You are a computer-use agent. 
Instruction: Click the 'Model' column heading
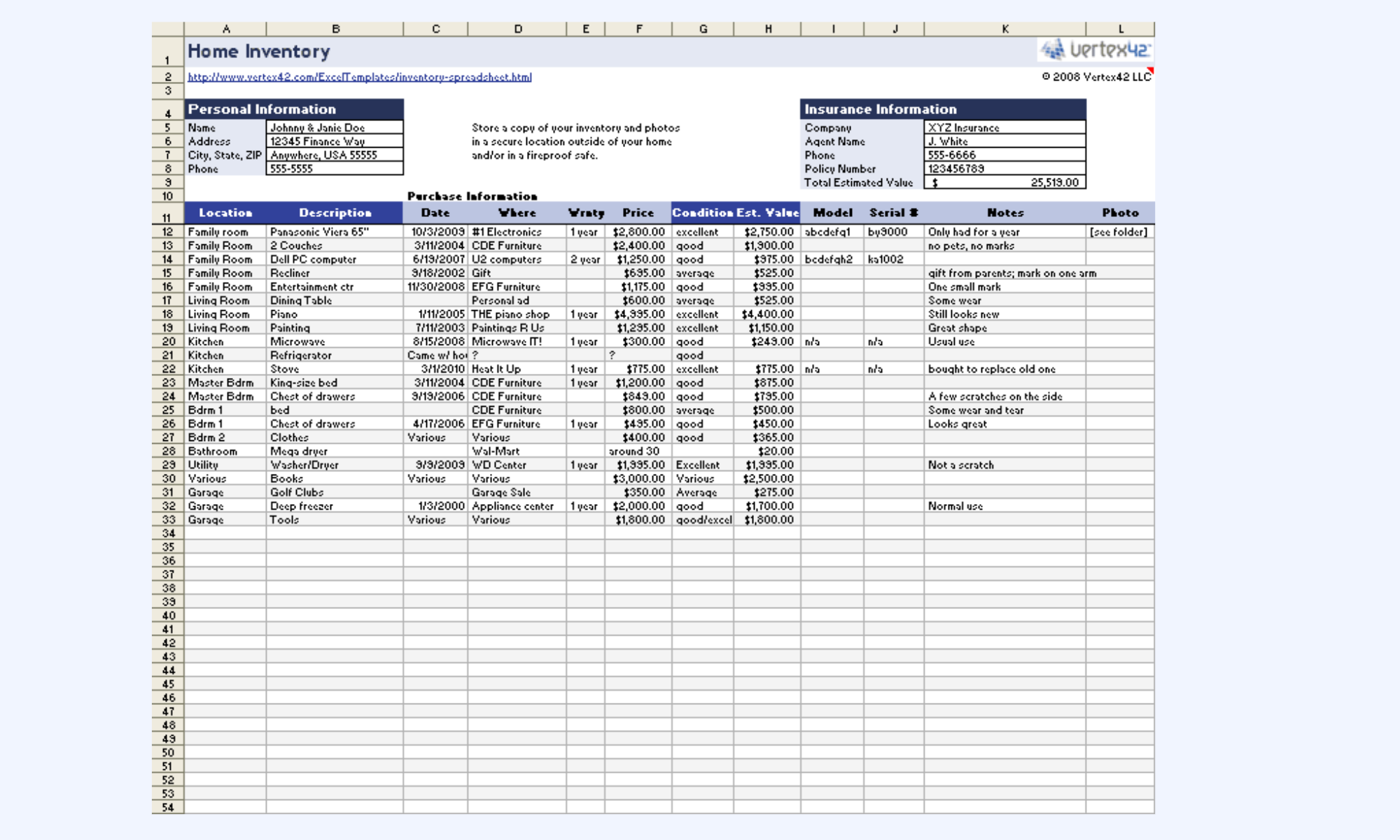[832, 213]
